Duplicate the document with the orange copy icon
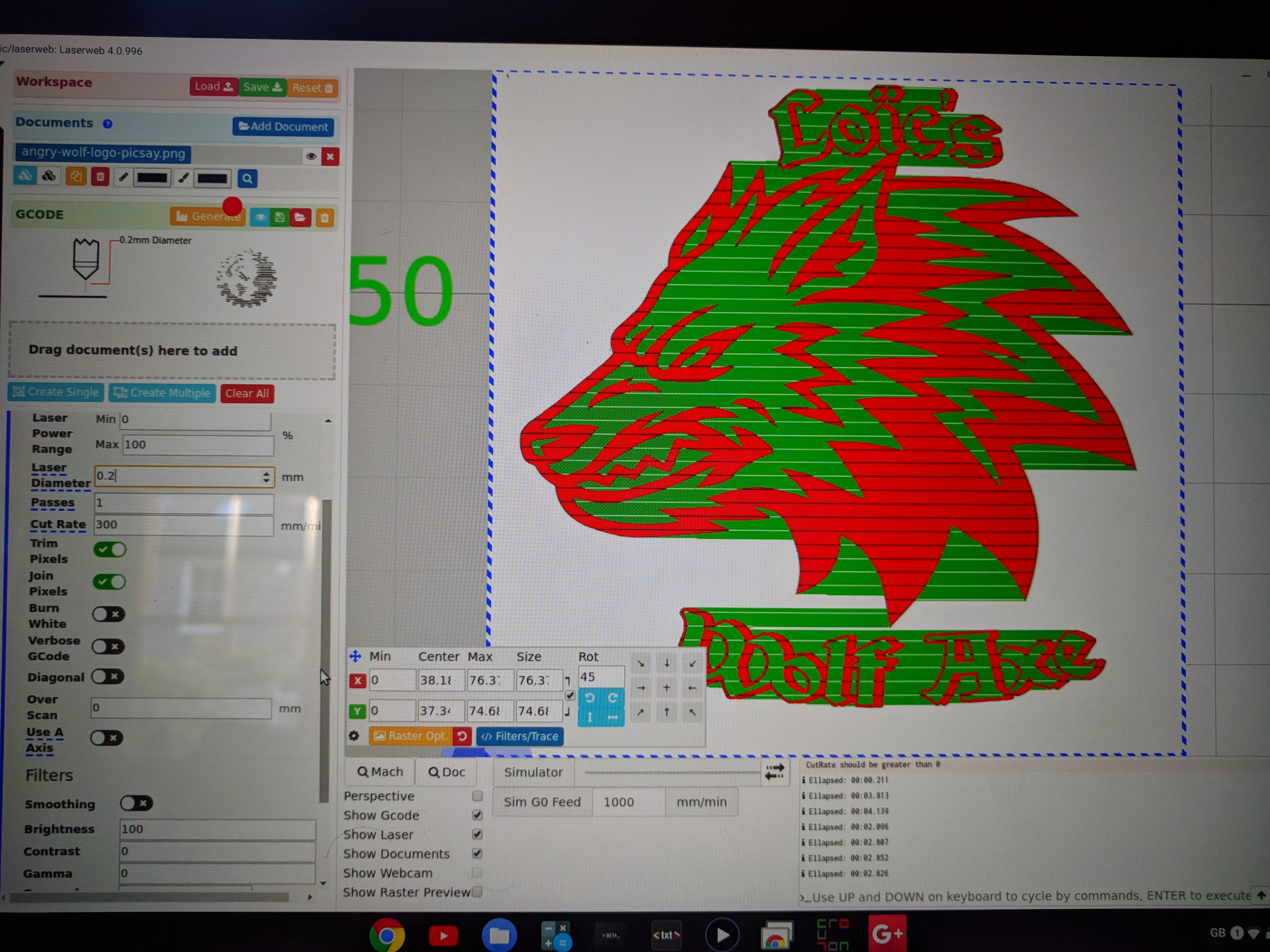Viewport: 1270px width, 952px height. point(75,177)
